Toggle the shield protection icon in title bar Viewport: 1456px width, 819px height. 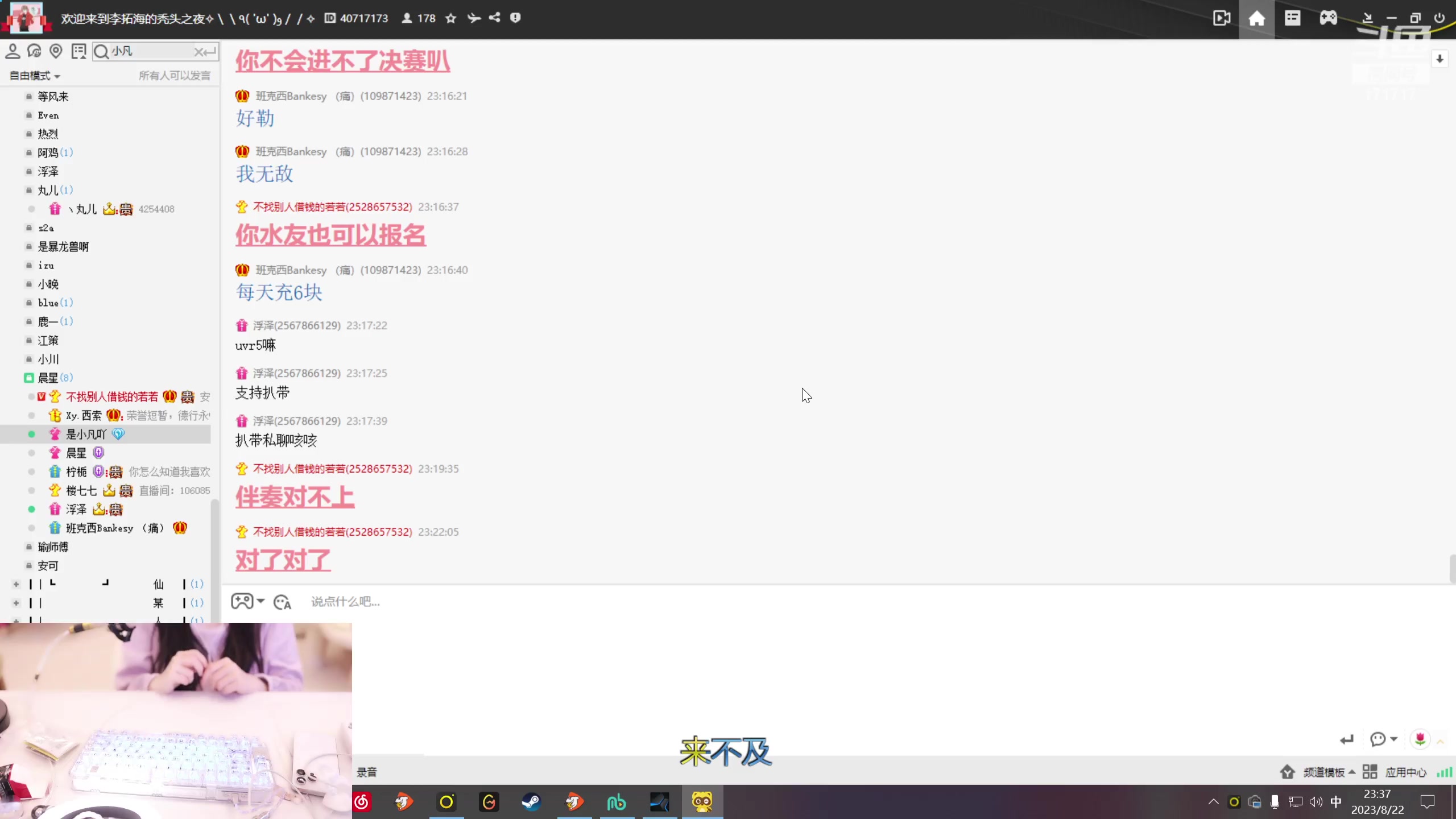click(515, 18)
